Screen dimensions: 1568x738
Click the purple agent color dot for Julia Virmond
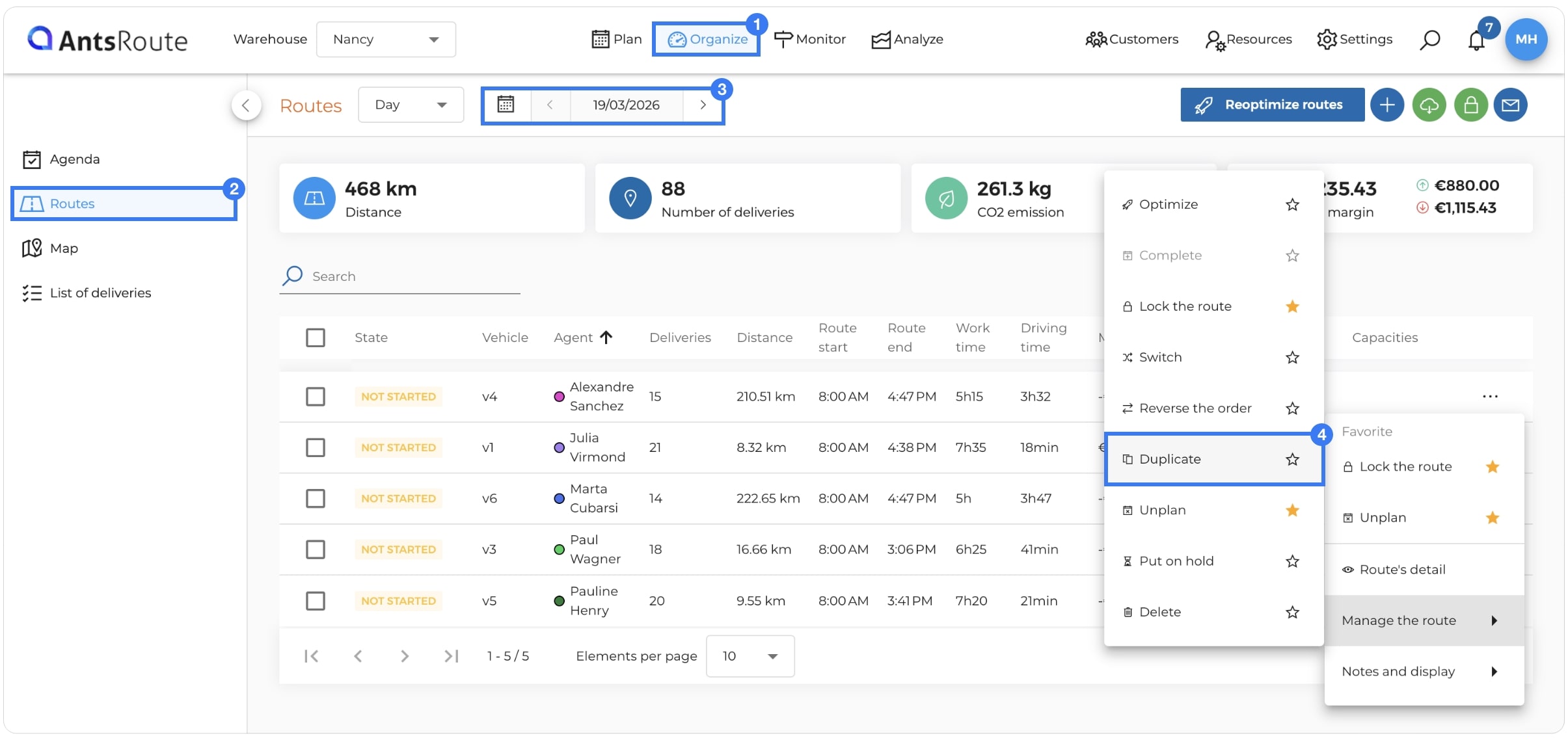(x=559, y=447)
